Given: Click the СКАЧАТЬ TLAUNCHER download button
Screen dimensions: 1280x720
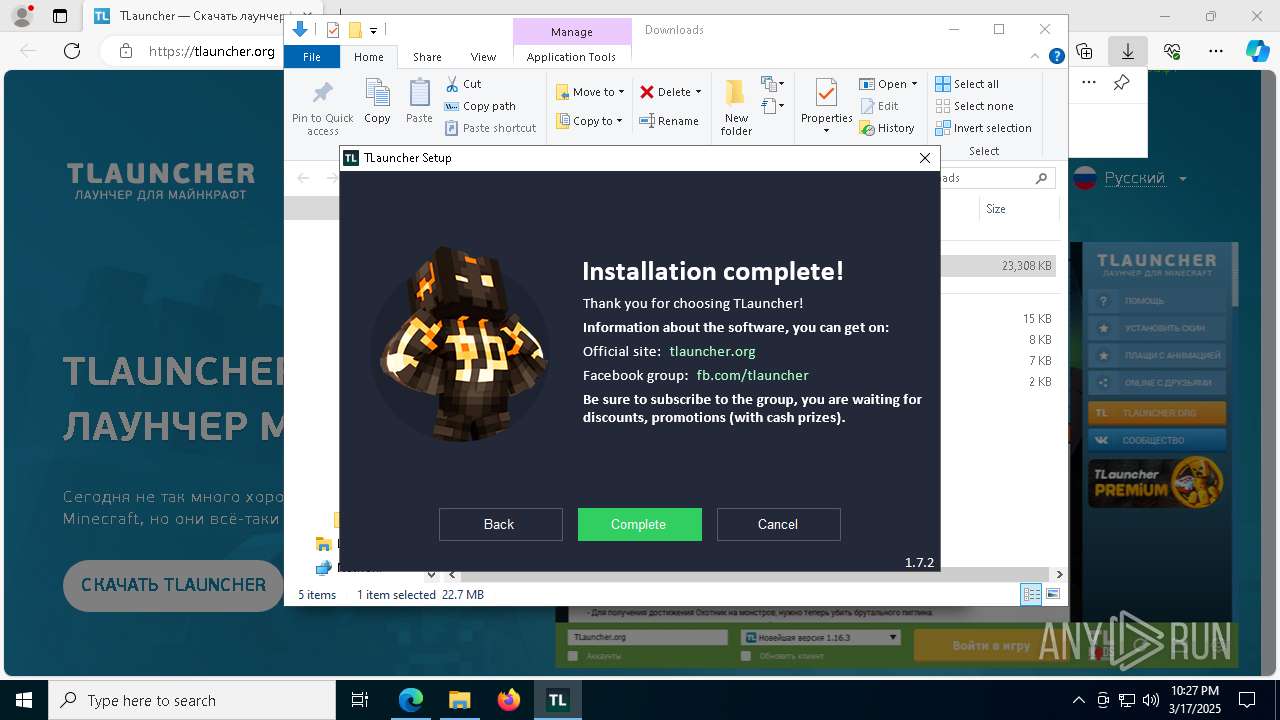Looking at the screenshot, I should (x=174, y=585).
